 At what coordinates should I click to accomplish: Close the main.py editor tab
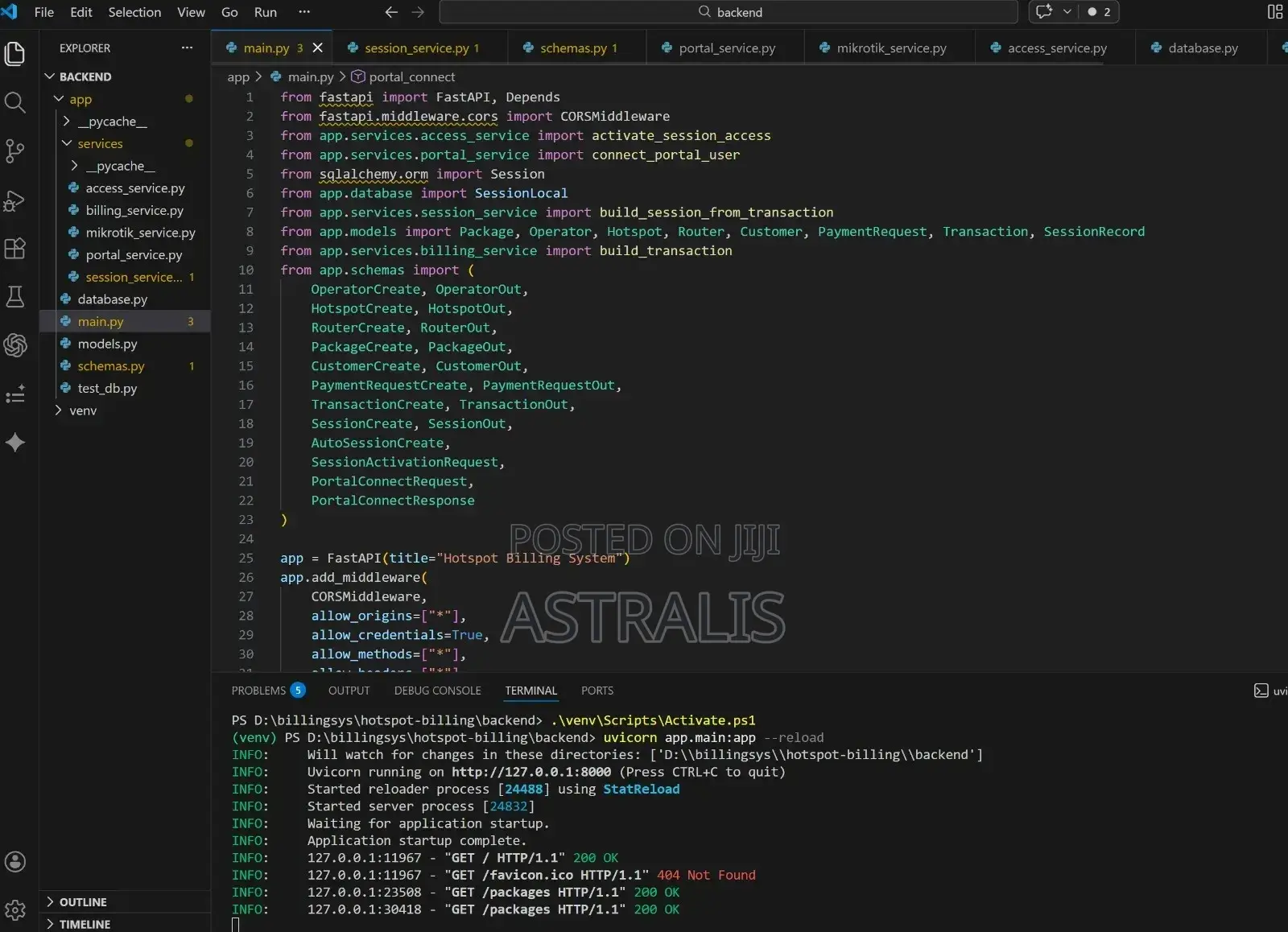tap(318, 47)
